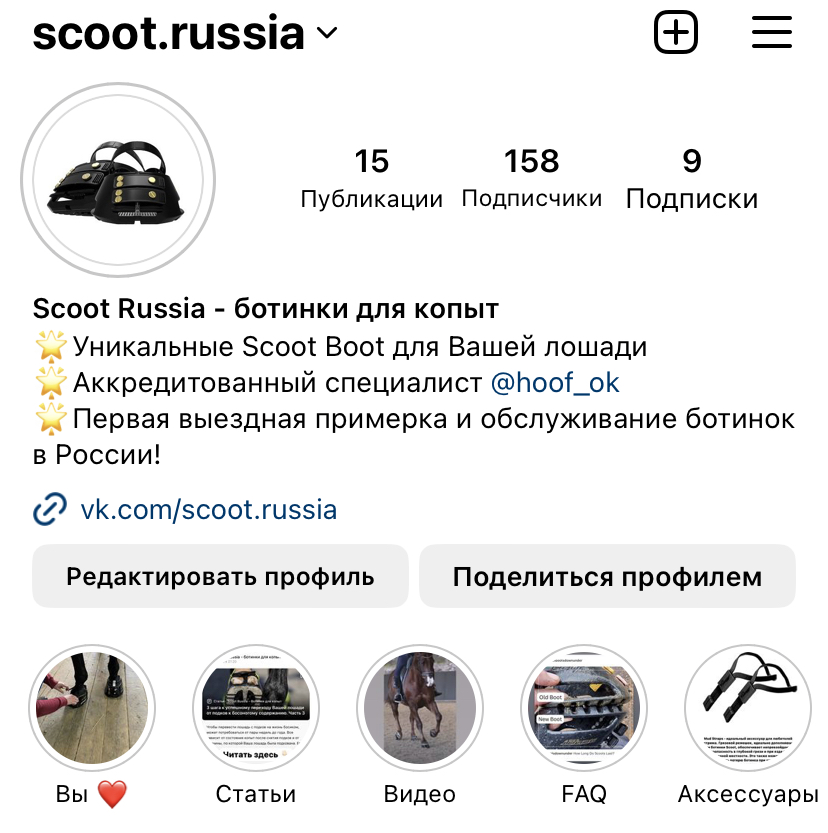Click Редактировать профиль button
Image resolution: width=828 pixels, height=833 pixels.
tap(220, 576)
